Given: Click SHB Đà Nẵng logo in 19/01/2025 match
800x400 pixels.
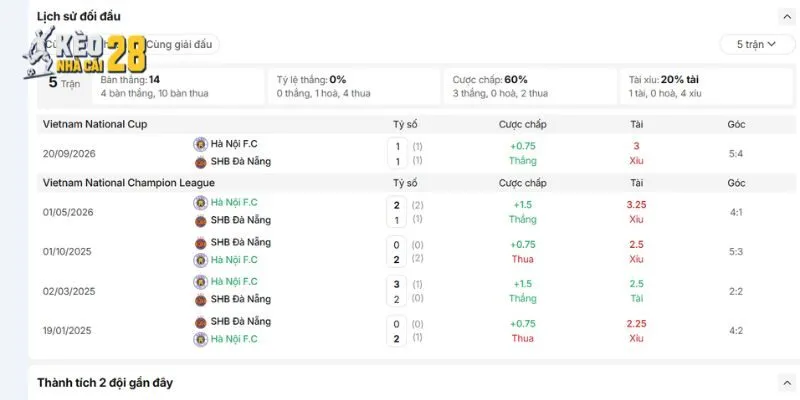Looking at the screenshot, I should click(x=201, y=322).
